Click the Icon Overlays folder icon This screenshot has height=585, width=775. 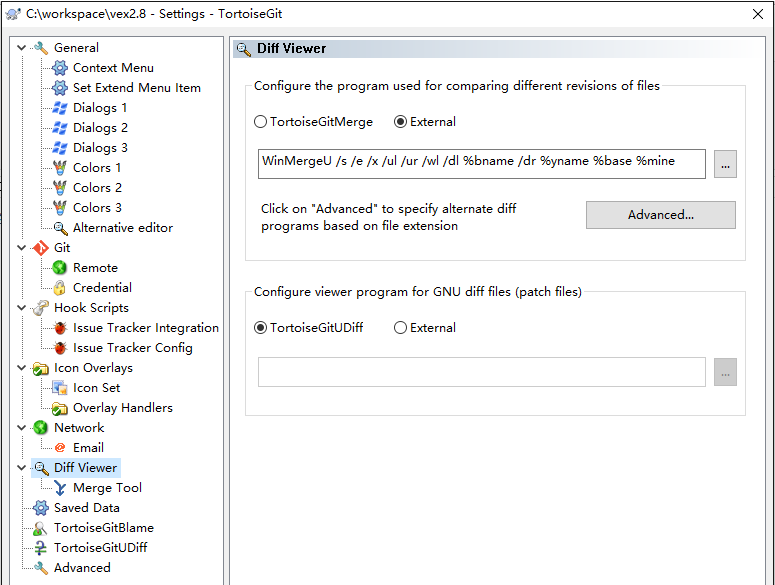coord(41,368)
